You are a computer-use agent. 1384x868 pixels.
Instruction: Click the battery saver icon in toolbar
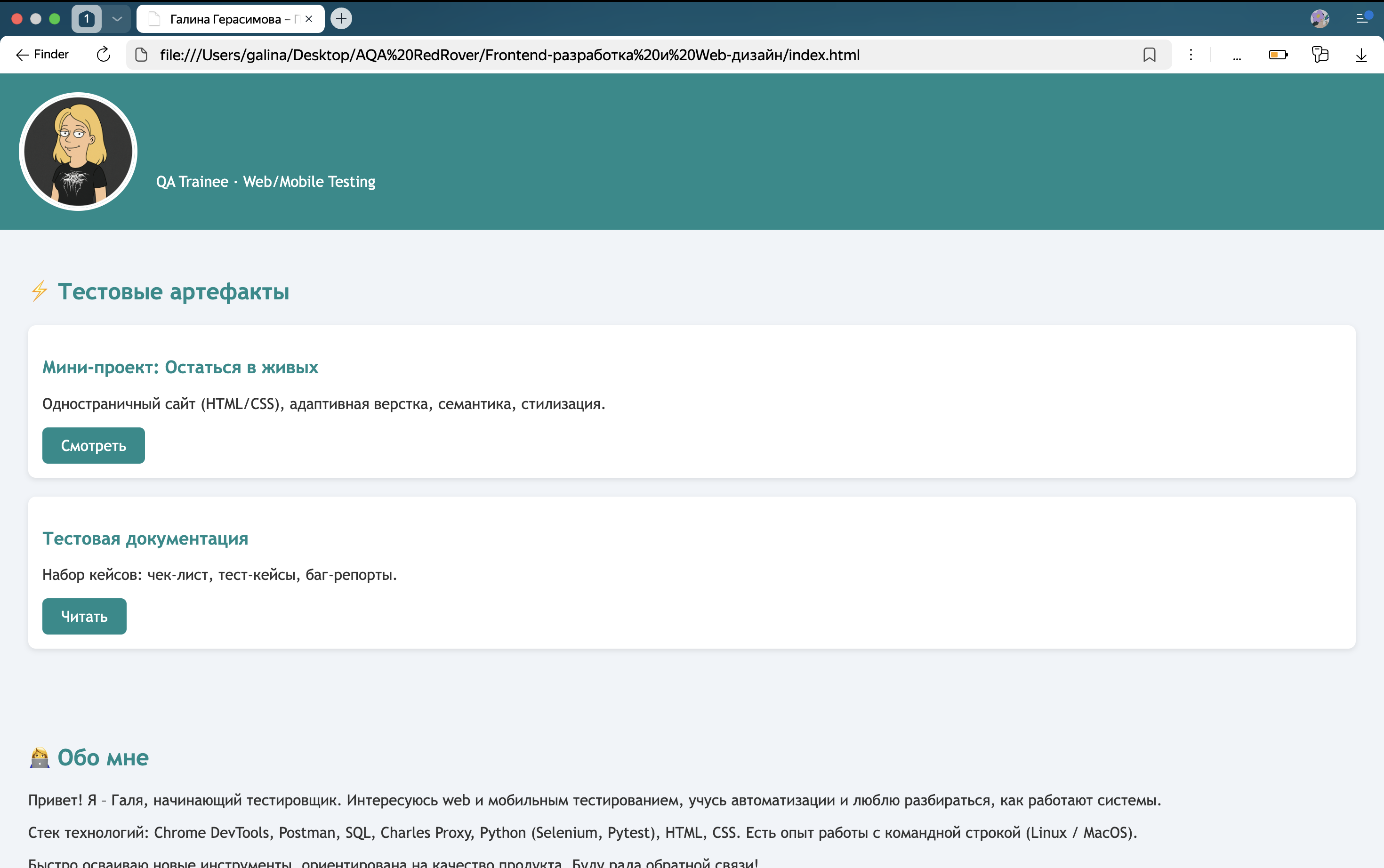coord(1278,55)
